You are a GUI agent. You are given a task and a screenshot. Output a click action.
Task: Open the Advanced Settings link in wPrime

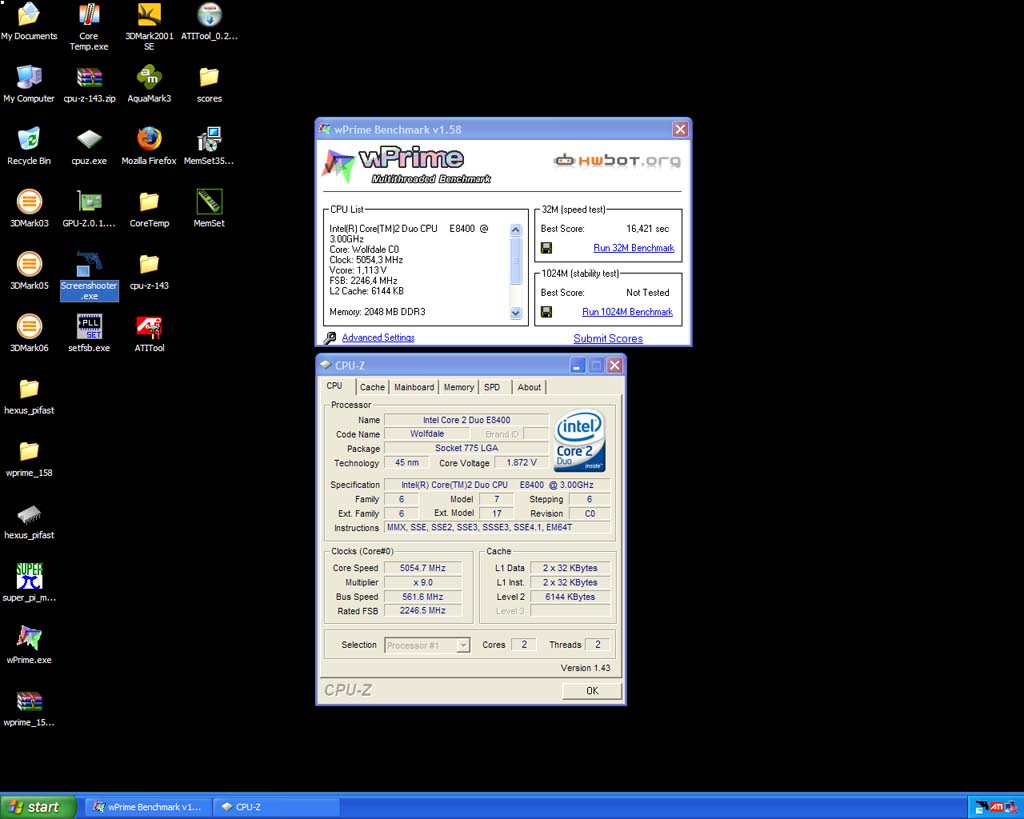(378, 338)
